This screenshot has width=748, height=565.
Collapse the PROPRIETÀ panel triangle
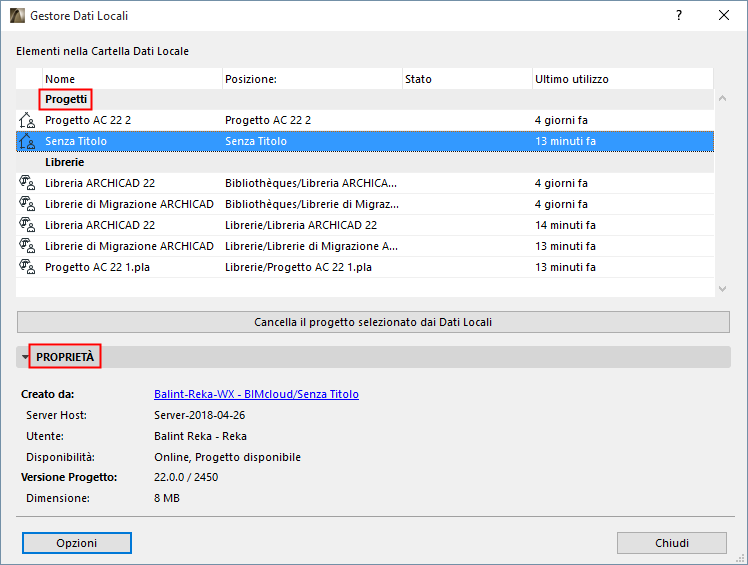tap(25, 357)
